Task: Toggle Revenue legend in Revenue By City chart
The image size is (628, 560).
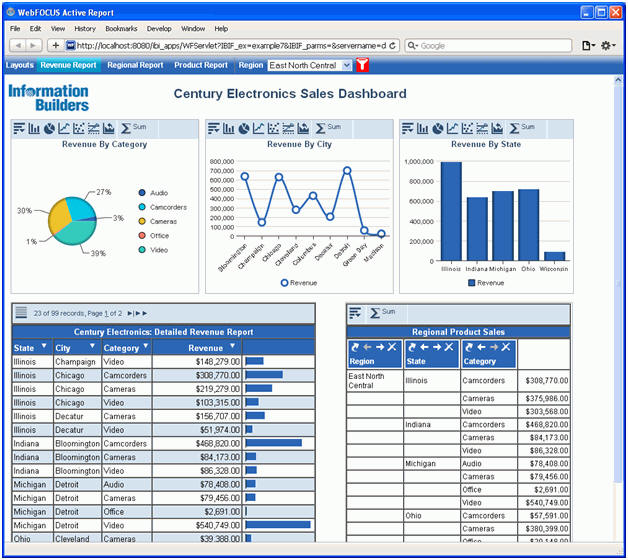Action: (299, 283)
